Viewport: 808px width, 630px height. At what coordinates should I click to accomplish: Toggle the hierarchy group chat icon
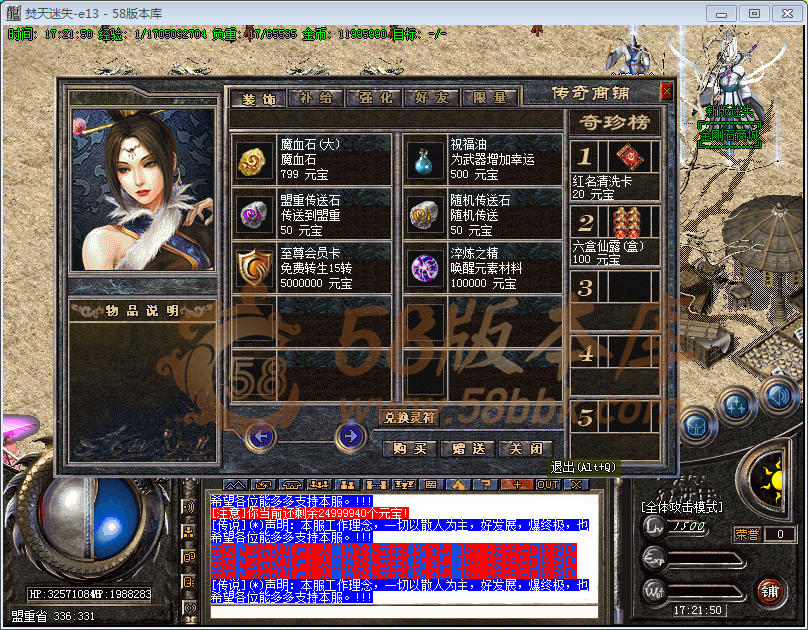[x=189, y=532]
